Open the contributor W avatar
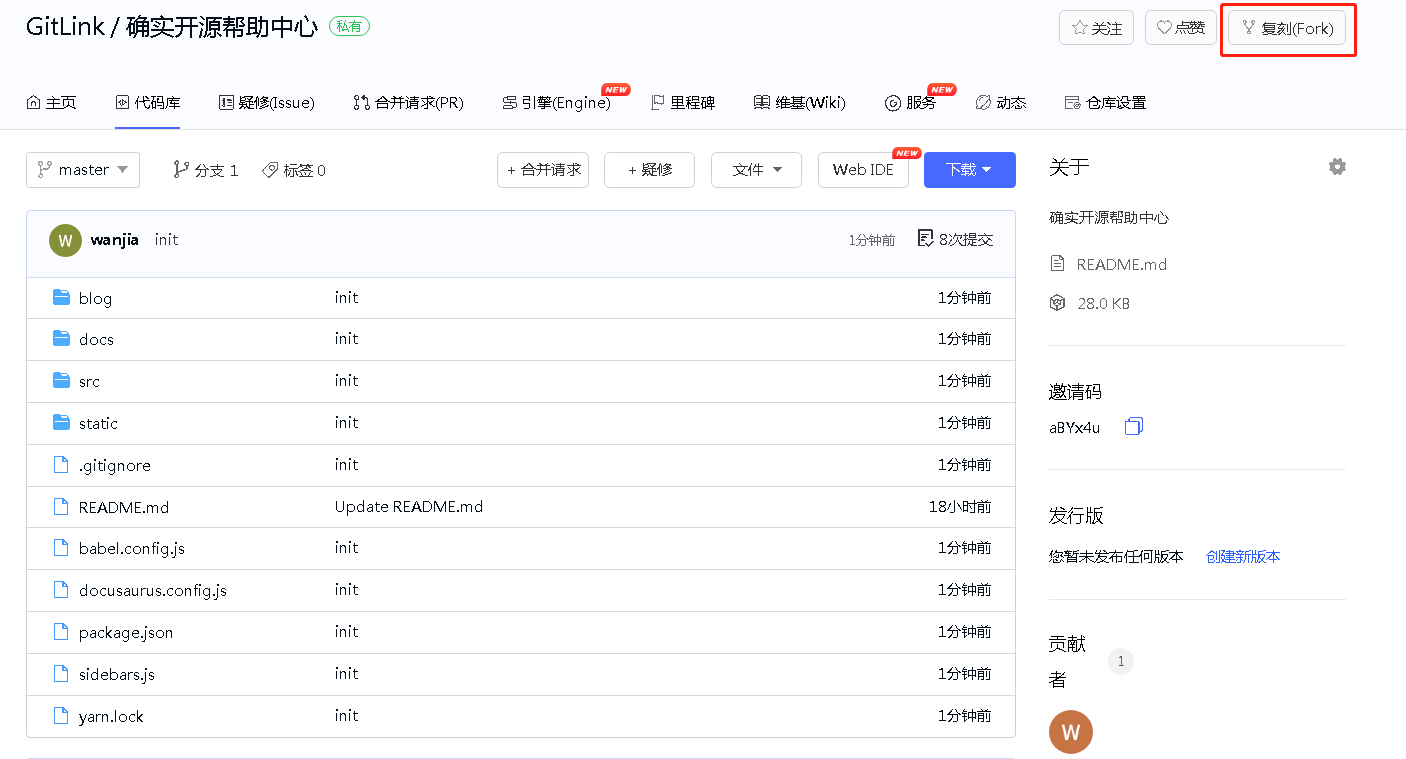 tap(1070, 732)
